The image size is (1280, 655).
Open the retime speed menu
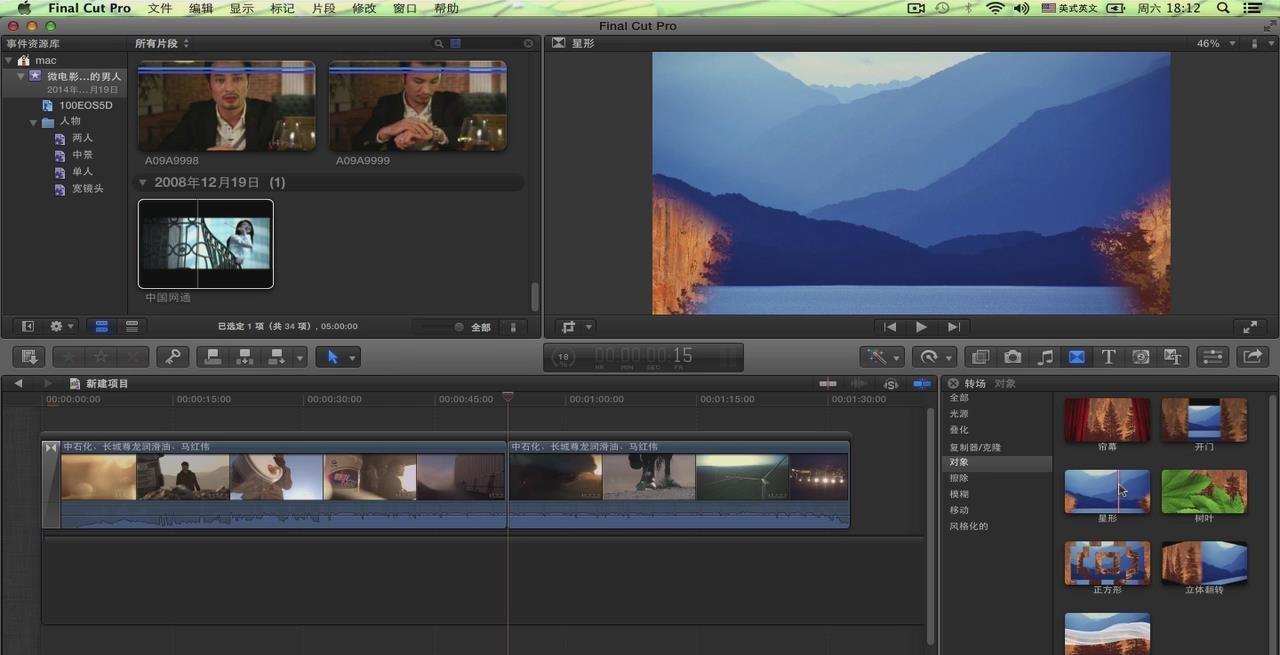tap(934, 357)
